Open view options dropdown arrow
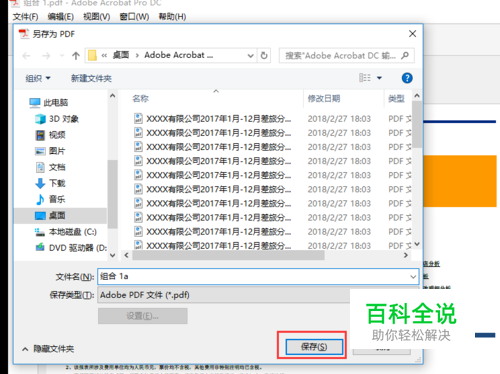The image size is (500, 374). (x=379, y=78)
